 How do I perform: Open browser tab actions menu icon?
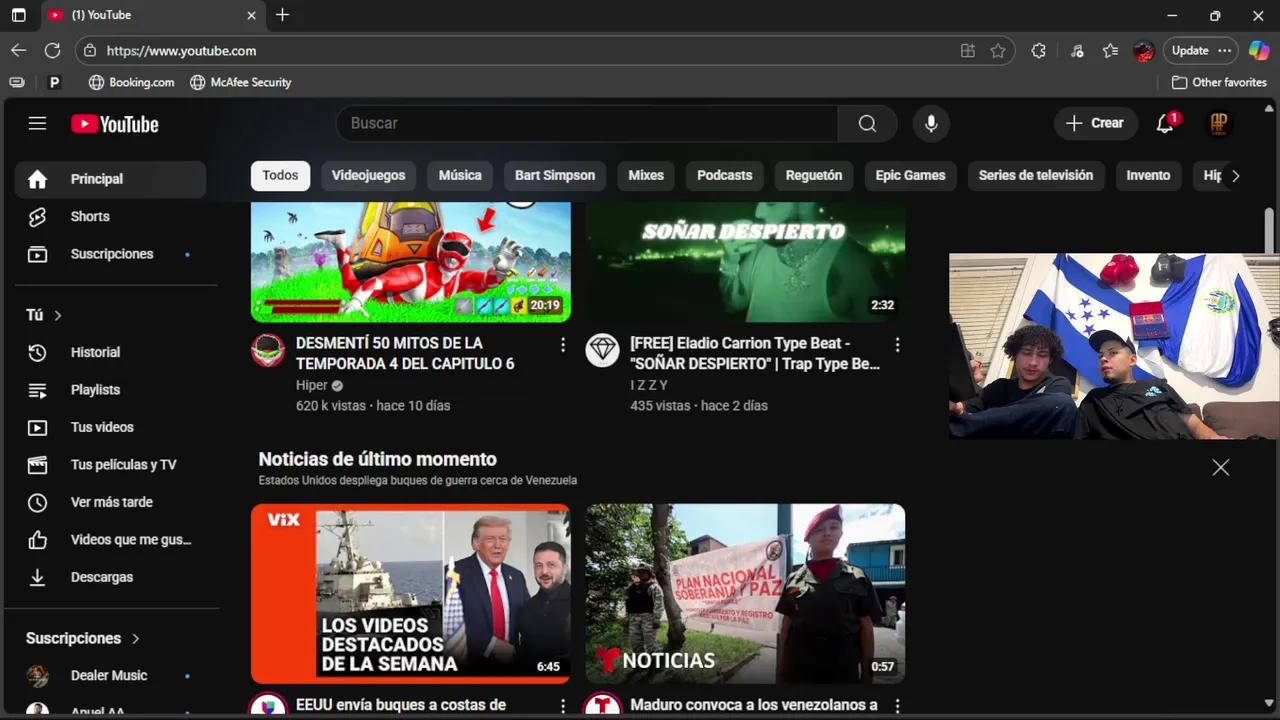click(19, 15)
